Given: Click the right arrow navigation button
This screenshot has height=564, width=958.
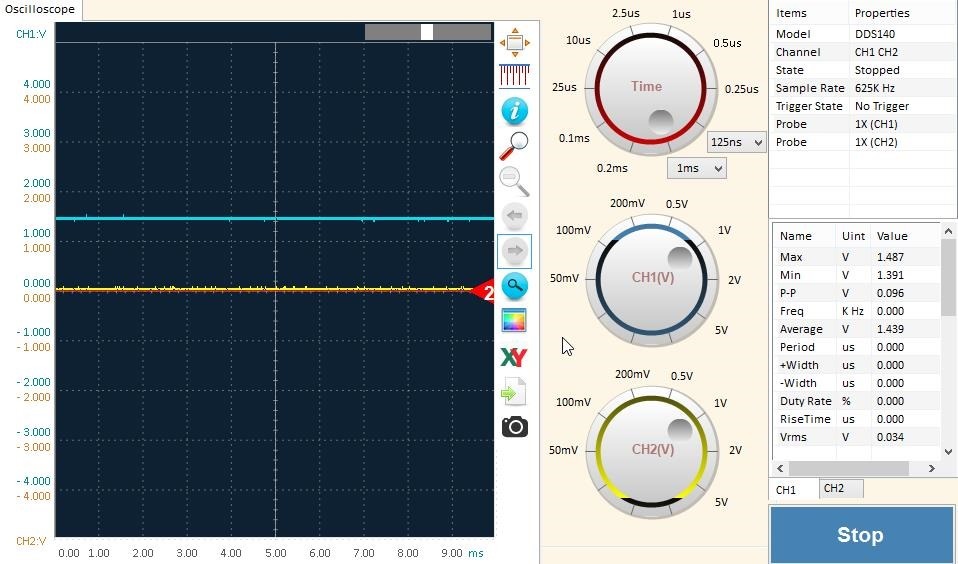Looking at the screenshot, I should pos(514,251).
